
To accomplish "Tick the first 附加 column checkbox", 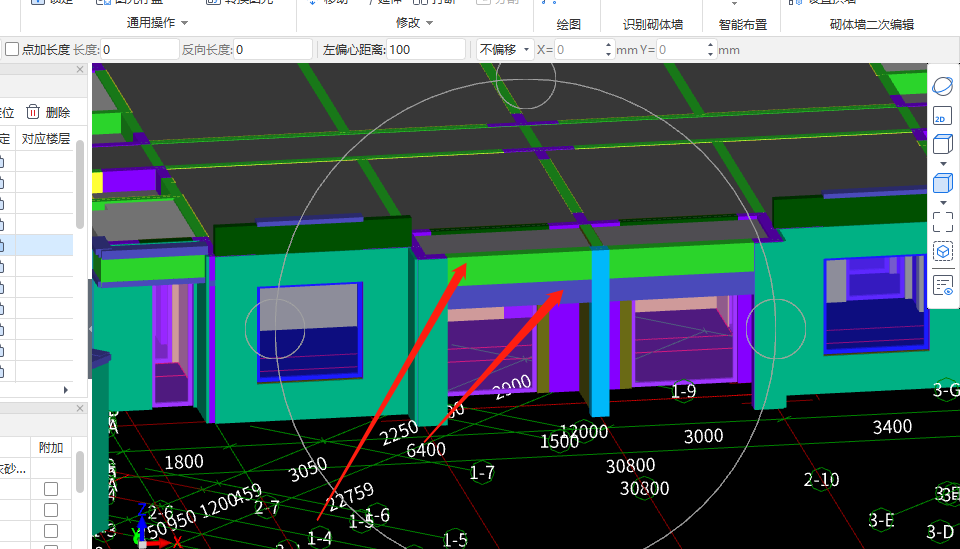I will click(51, 488).
